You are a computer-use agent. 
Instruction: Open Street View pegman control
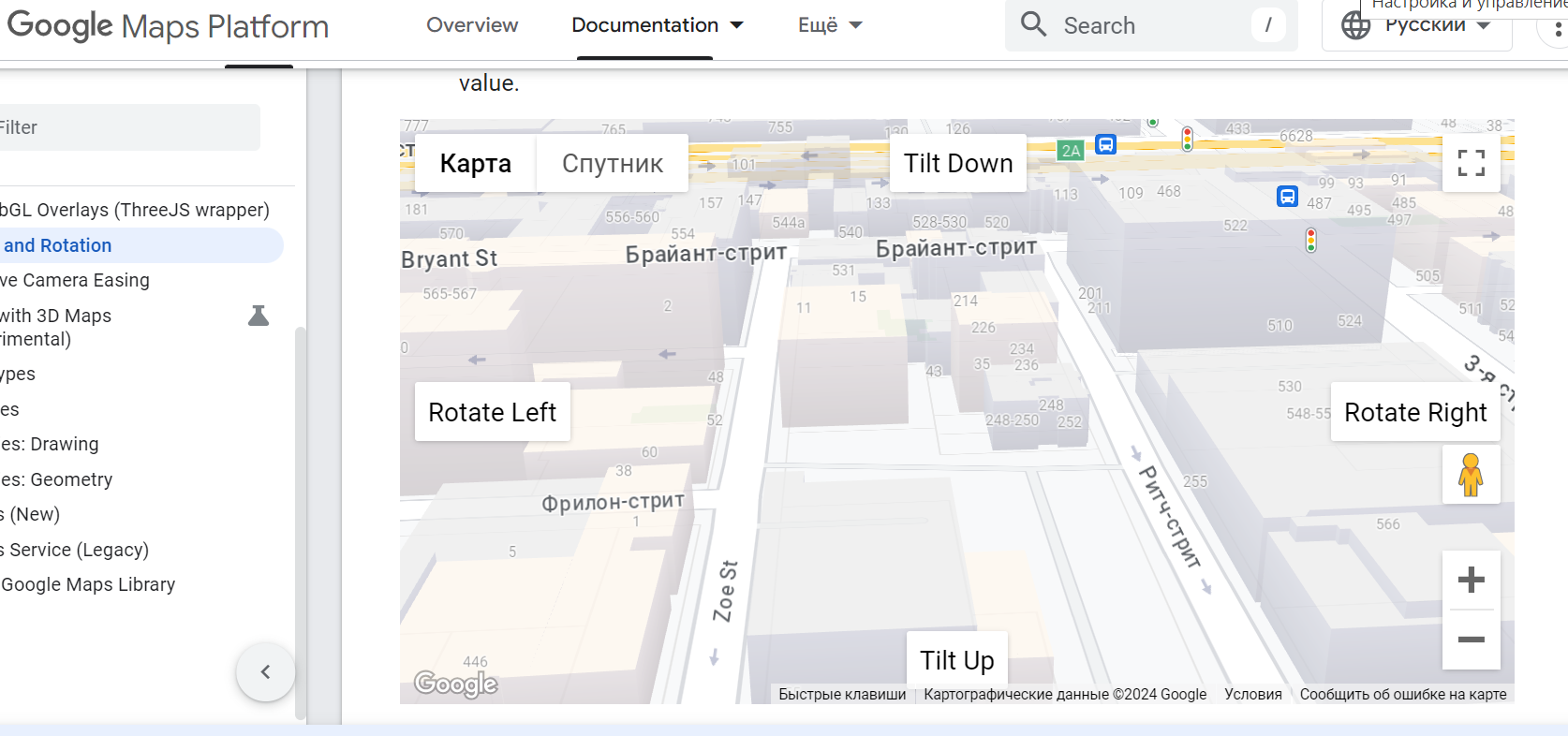coord(1472,475)
